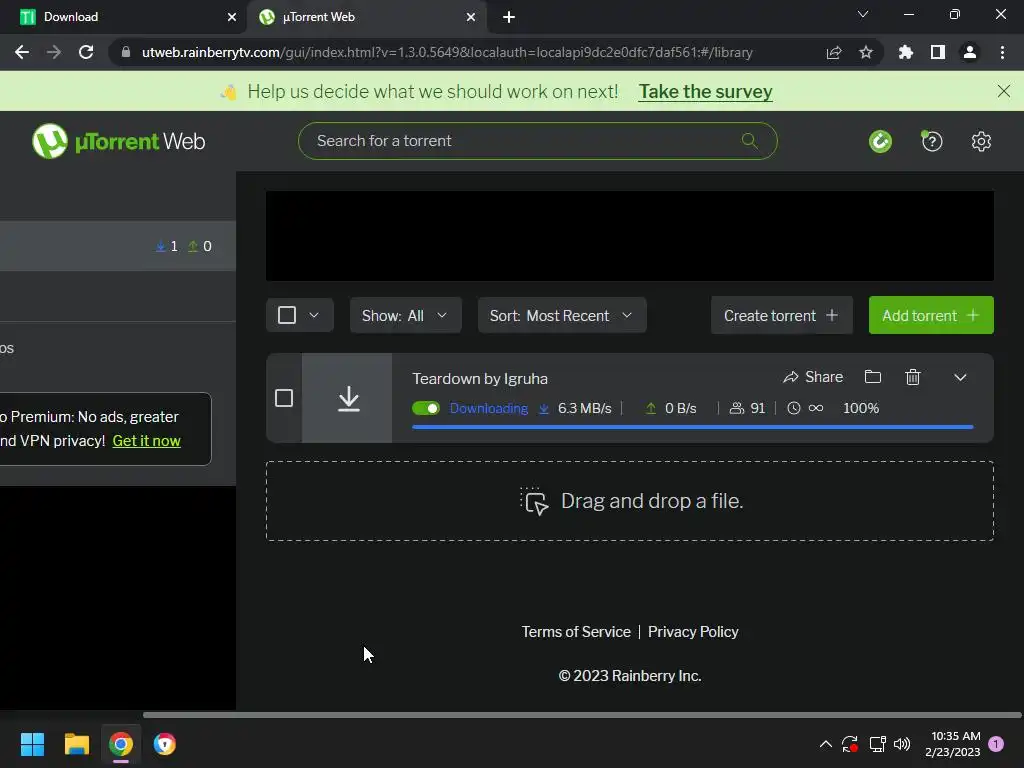1024x768 pixels.
Task: Switch to the Download tab
Action: tap(123, 17)
